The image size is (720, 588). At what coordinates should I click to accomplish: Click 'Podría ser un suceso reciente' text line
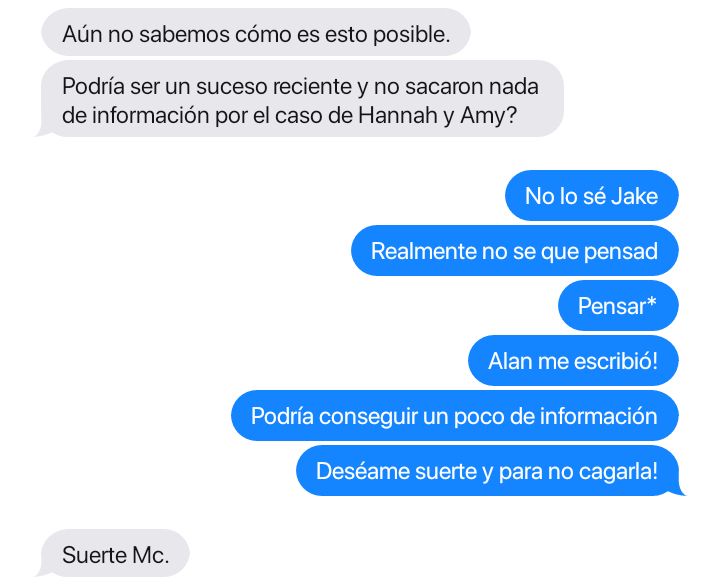[207, 86]
